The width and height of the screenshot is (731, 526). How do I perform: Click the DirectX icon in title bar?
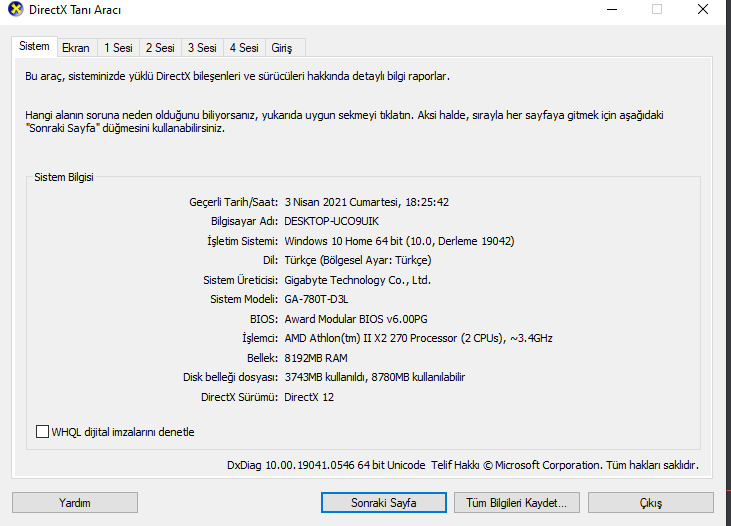click(15, 9)
